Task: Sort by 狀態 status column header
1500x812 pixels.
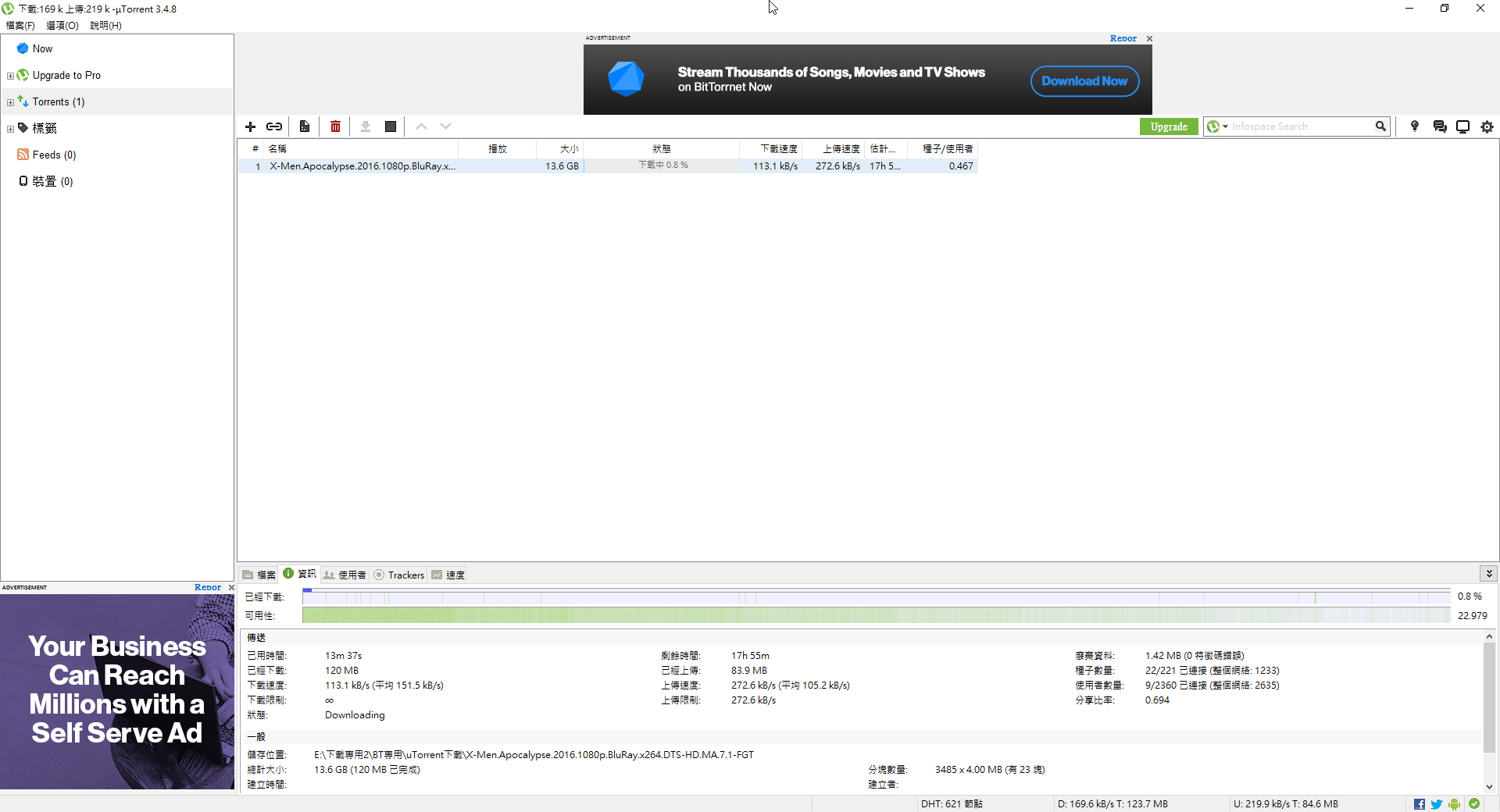Action: [661, 148]
